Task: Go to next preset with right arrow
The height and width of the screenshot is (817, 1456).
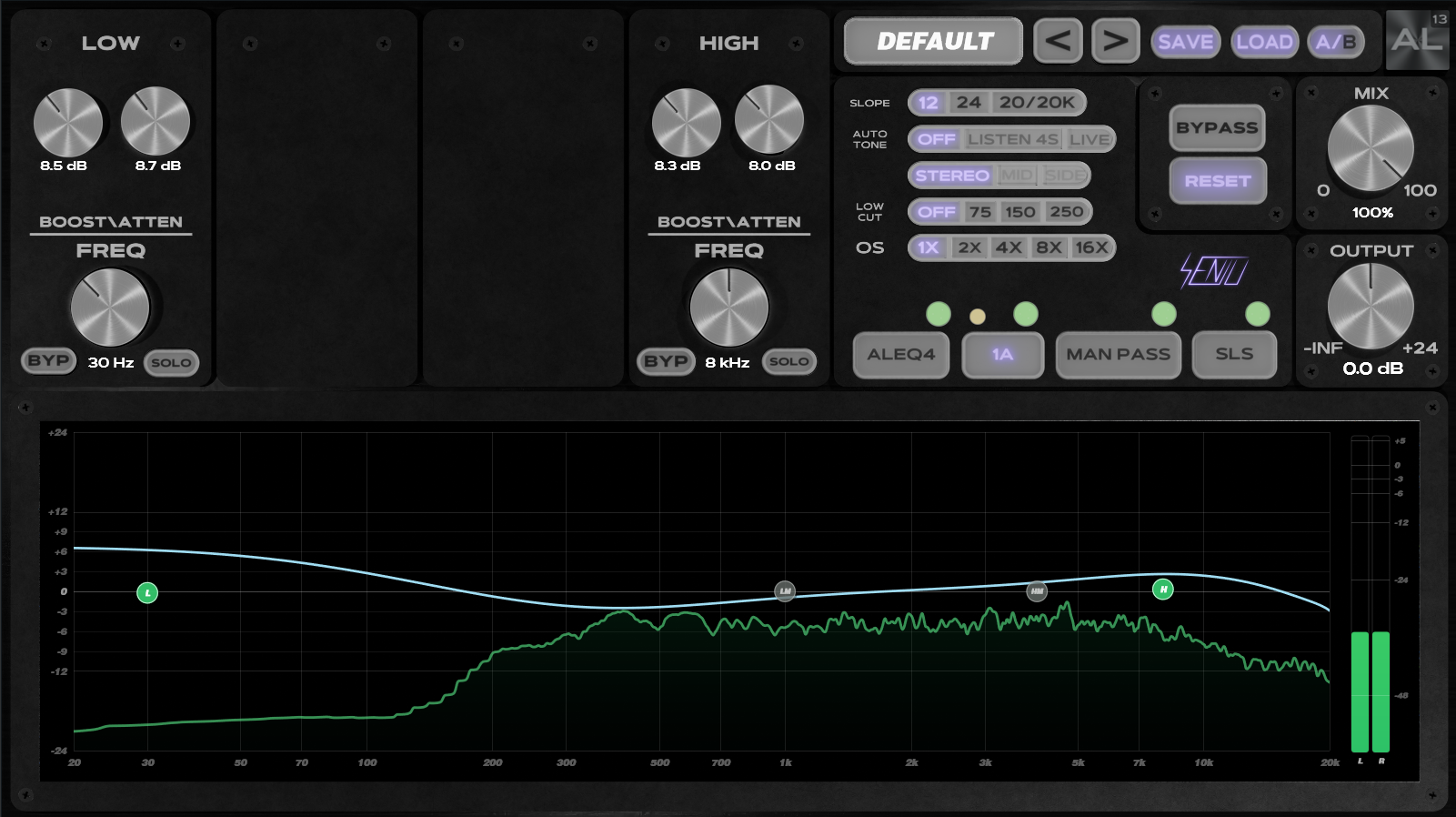Action: coord(1116,41)
